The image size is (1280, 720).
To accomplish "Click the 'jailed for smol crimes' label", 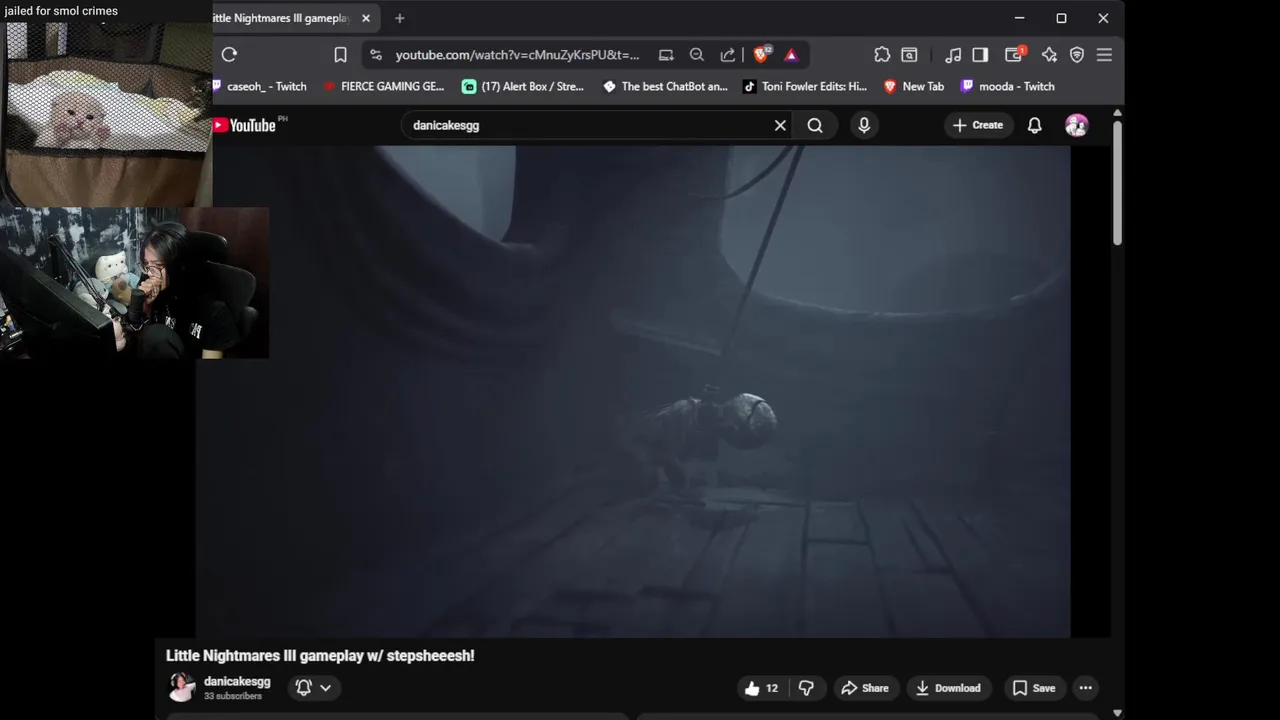I will tap(61, 10).
